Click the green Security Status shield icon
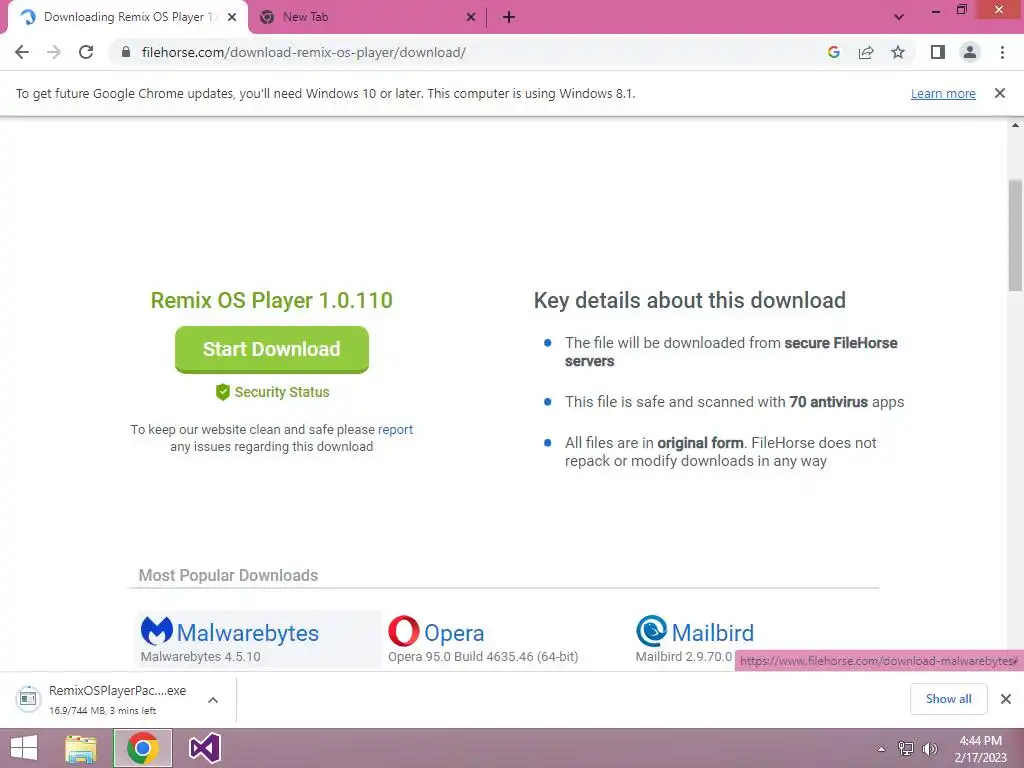This screenshot has height=768, width=1024. (x=223, y=392)
